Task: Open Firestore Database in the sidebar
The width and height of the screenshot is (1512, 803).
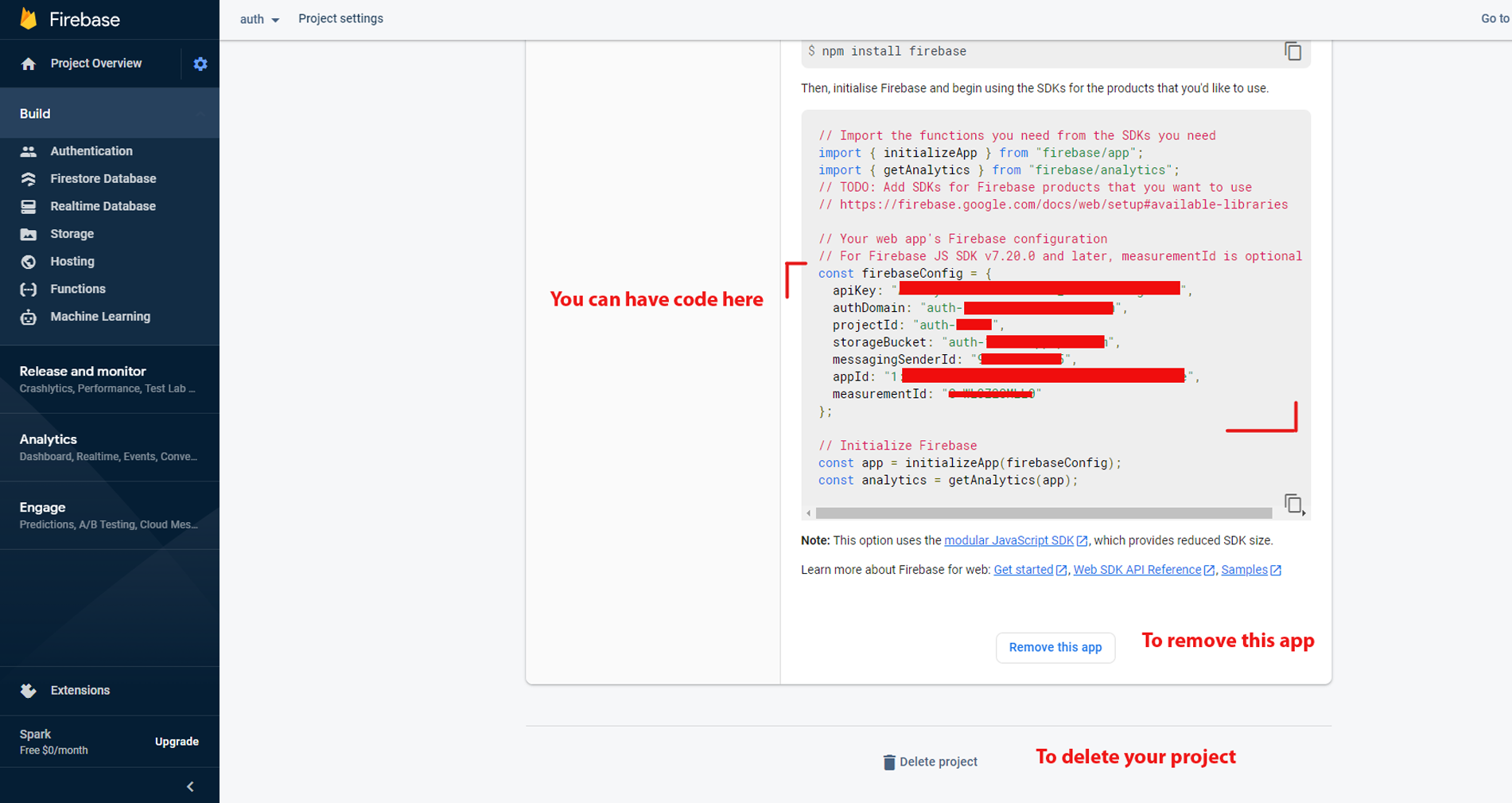Action: (x=103, y=179)
